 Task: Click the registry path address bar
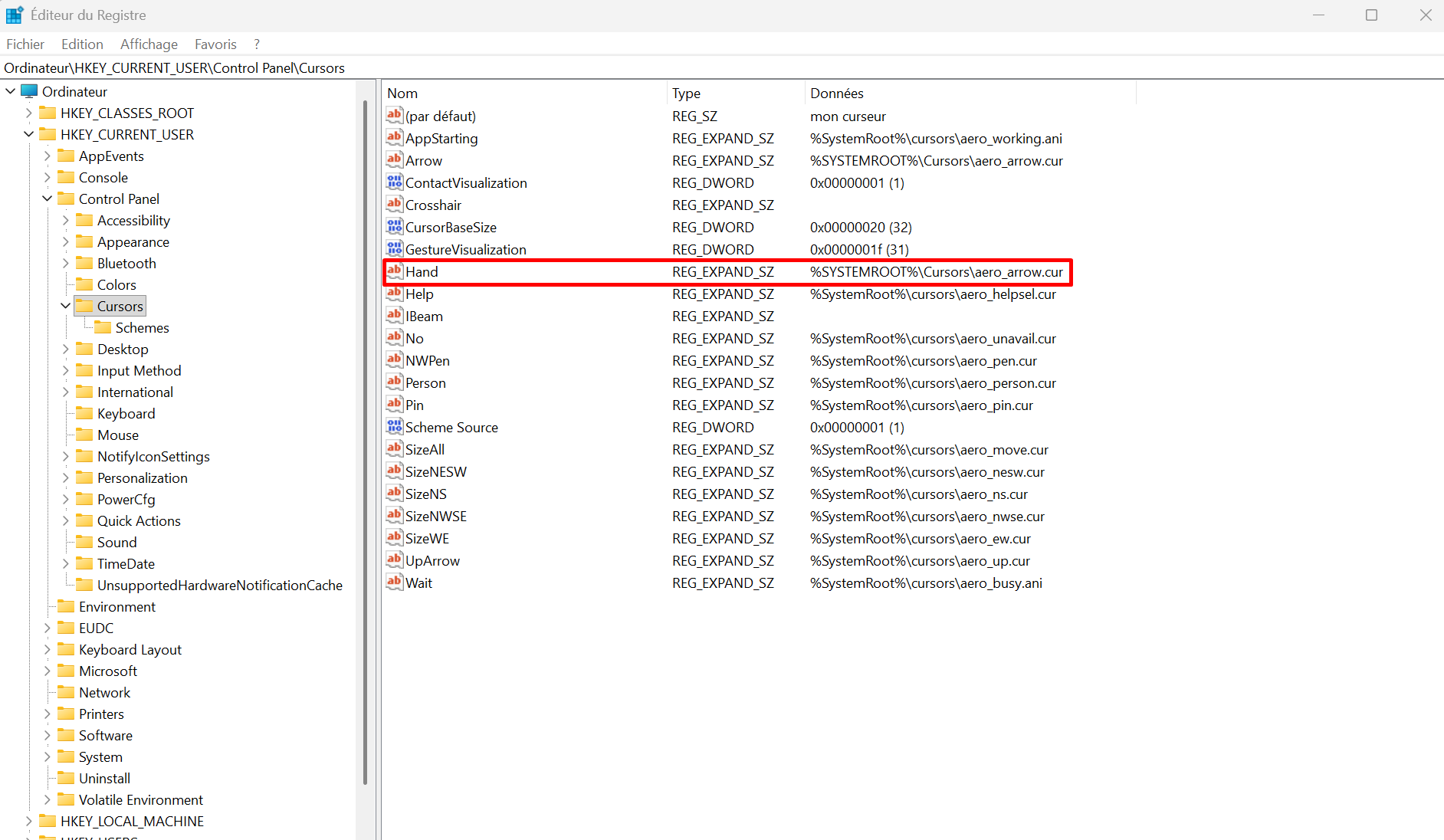click(722, 67)
